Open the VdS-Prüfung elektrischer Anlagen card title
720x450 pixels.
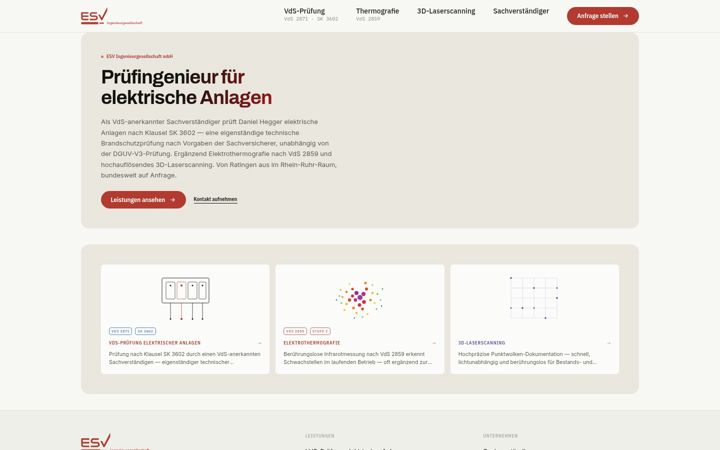pyautogui.click(x=155, y=343)
